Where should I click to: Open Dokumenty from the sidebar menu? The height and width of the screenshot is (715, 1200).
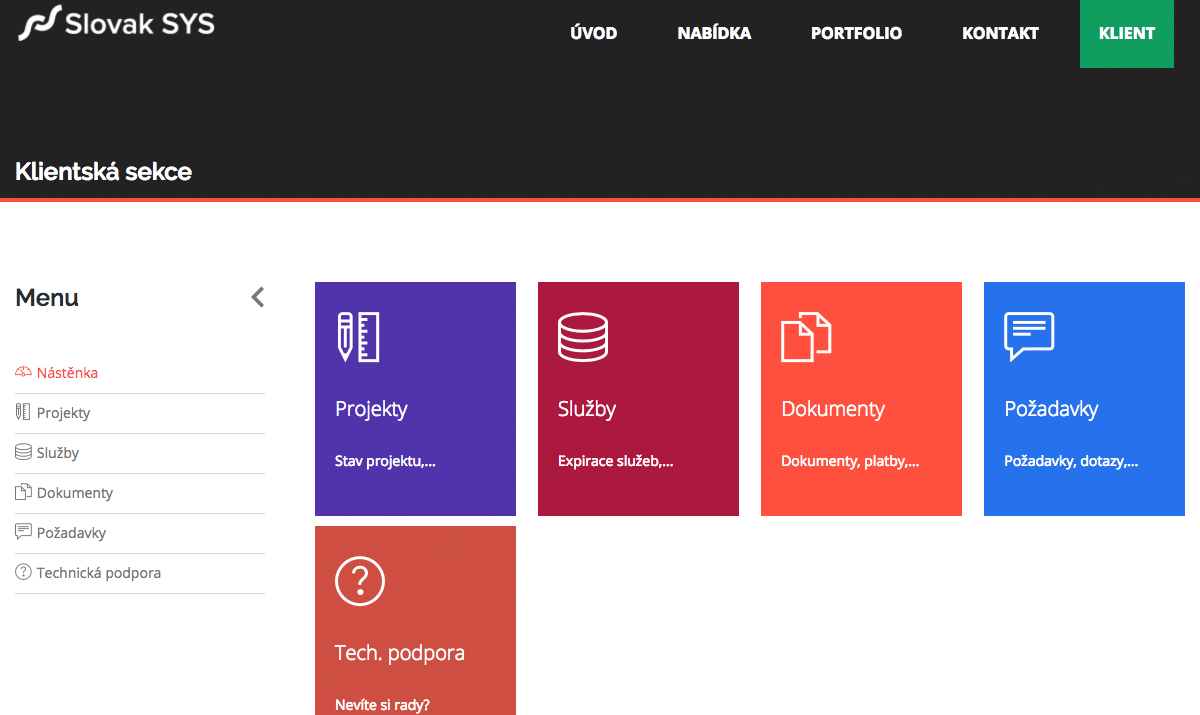pos(74,493)
